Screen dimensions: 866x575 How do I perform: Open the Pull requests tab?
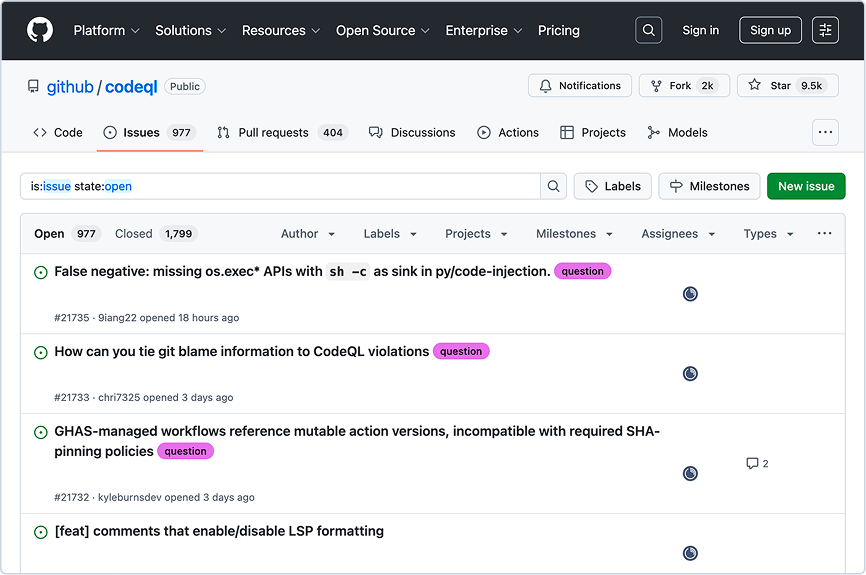click(x=282, y=133)
